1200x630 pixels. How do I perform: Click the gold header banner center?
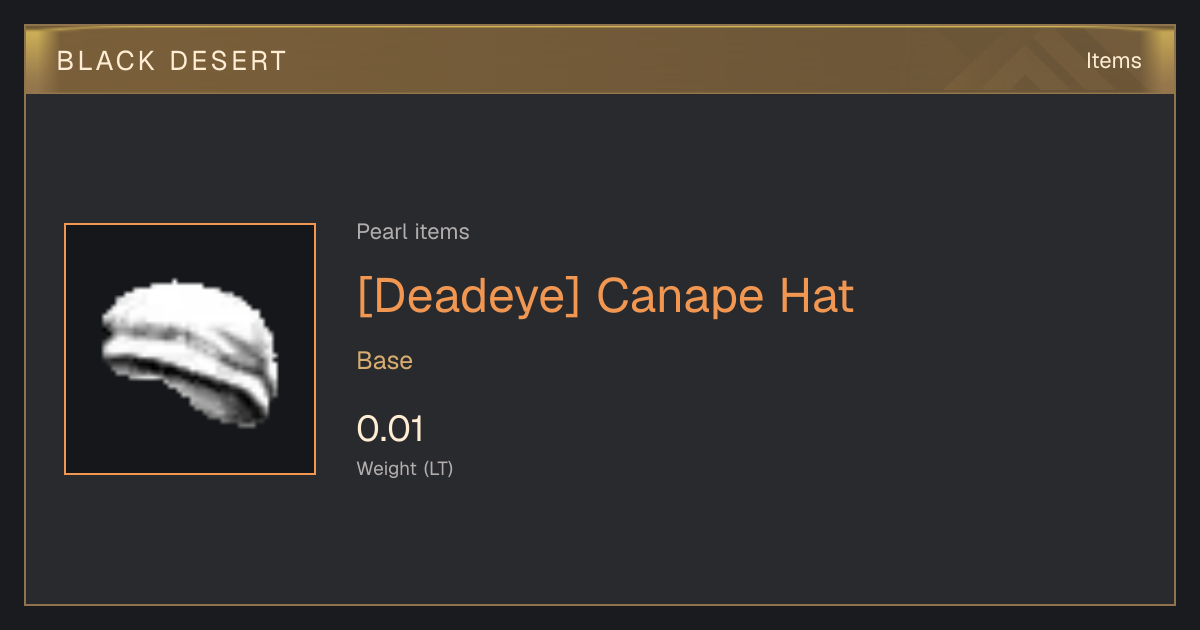[600, 60]
